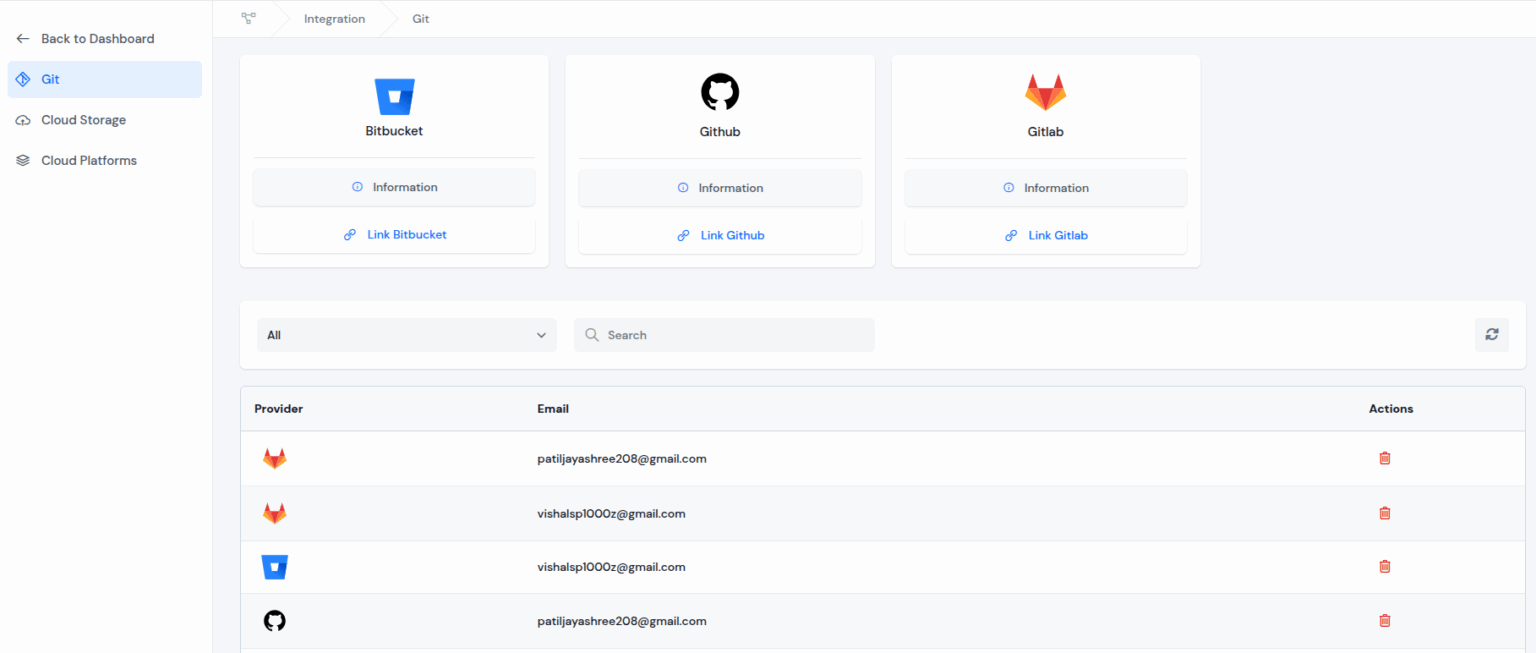Image resolution: width=1536 pixels, height=653 pixels.
Task: Click the Github card title text
Action: (x=720, y=132)
